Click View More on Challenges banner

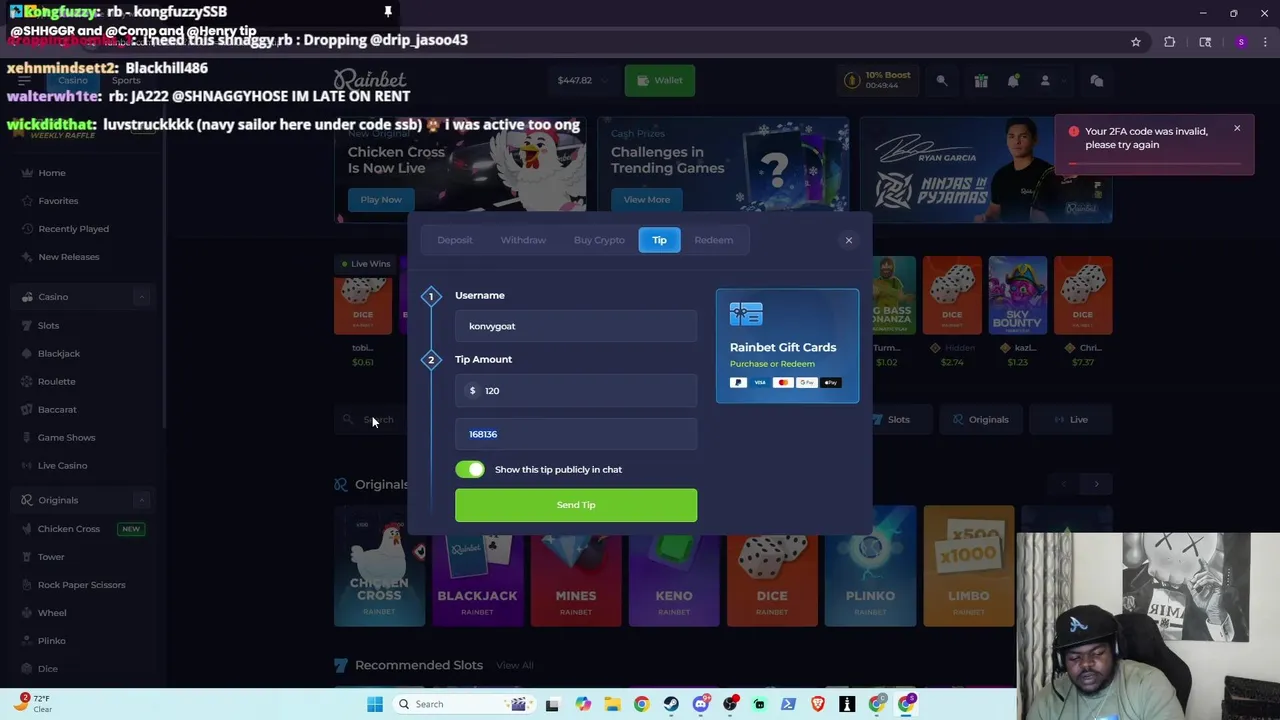[647, 199]
